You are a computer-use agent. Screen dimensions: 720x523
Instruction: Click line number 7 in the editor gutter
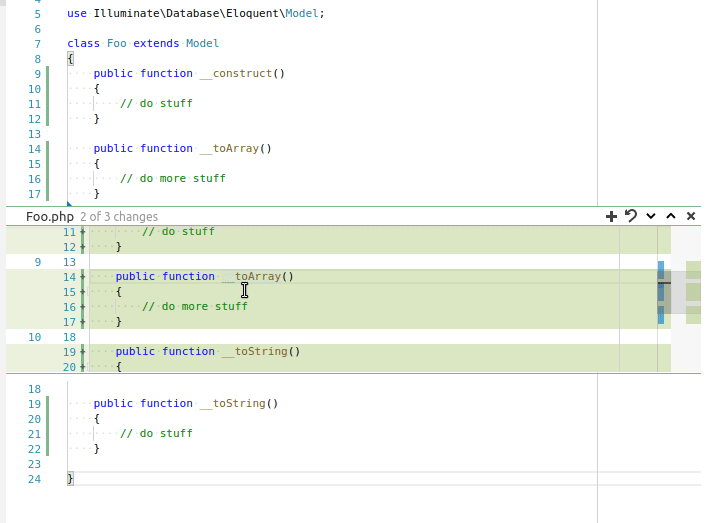[37, 44]
